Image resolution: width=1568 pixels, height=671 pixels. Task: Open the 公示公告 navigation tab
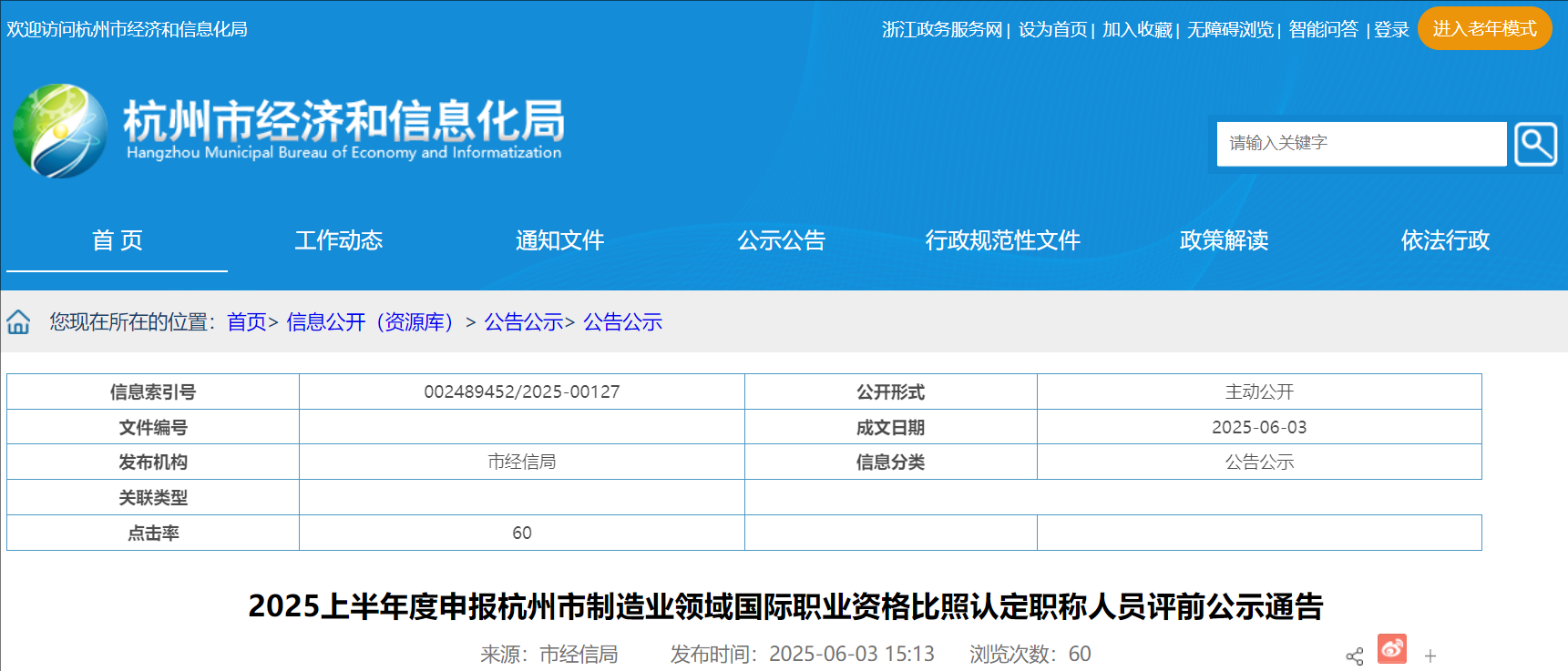point(782,240)
